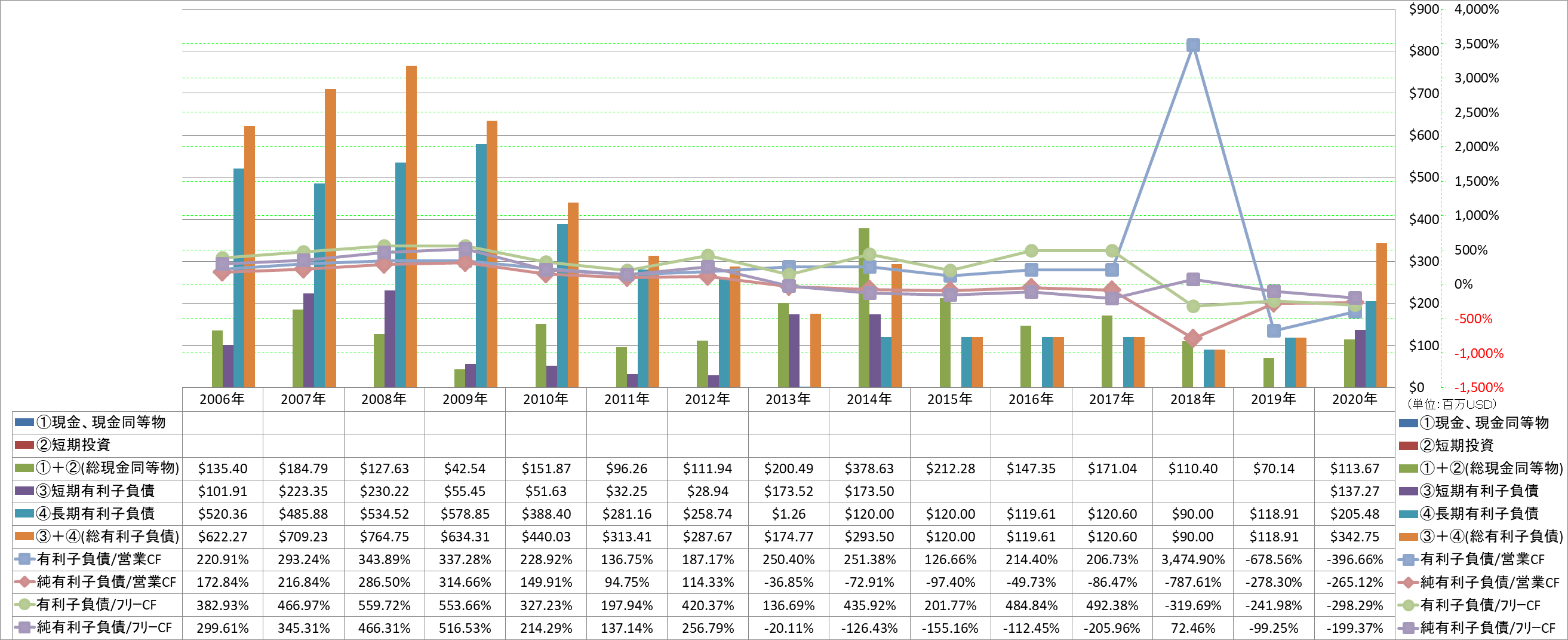Image resolution: width=1568 pixels, height=640 pixels.
Task: Click right legend entry ①現金、現金同等物
Action: coord(1474,422)
